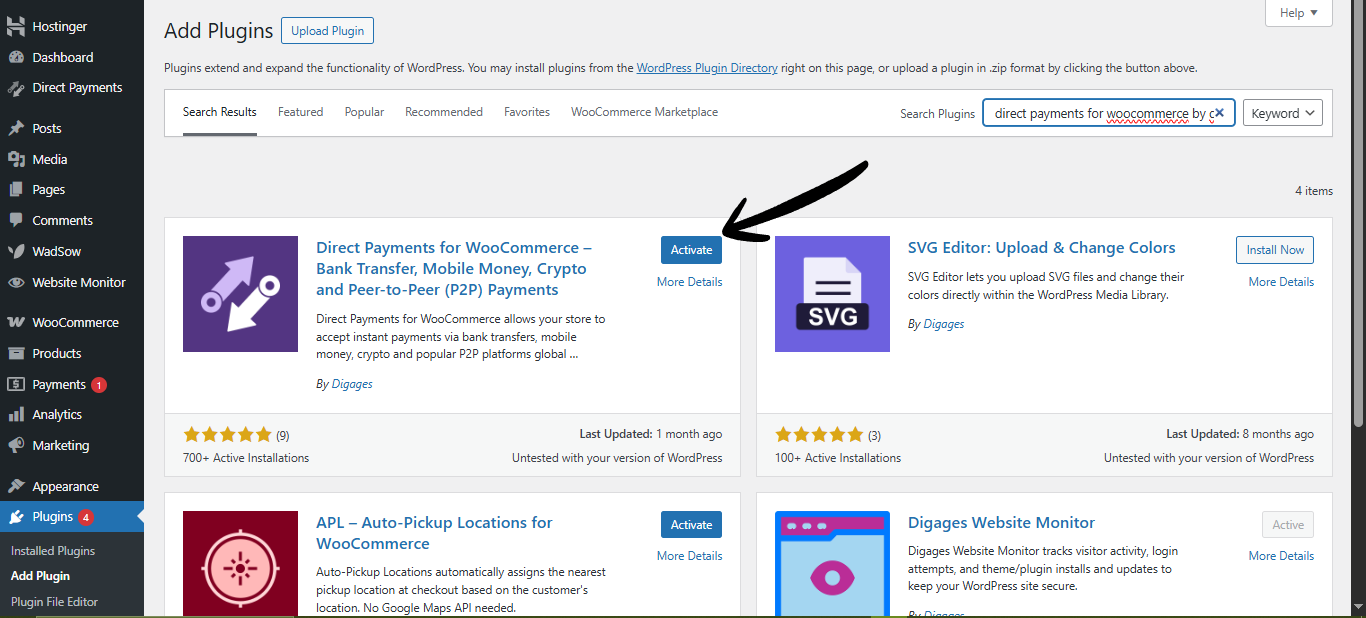Open Plugin File Editor in submenu
Screen dimensions: 1366x618
[x=54, y=602]
